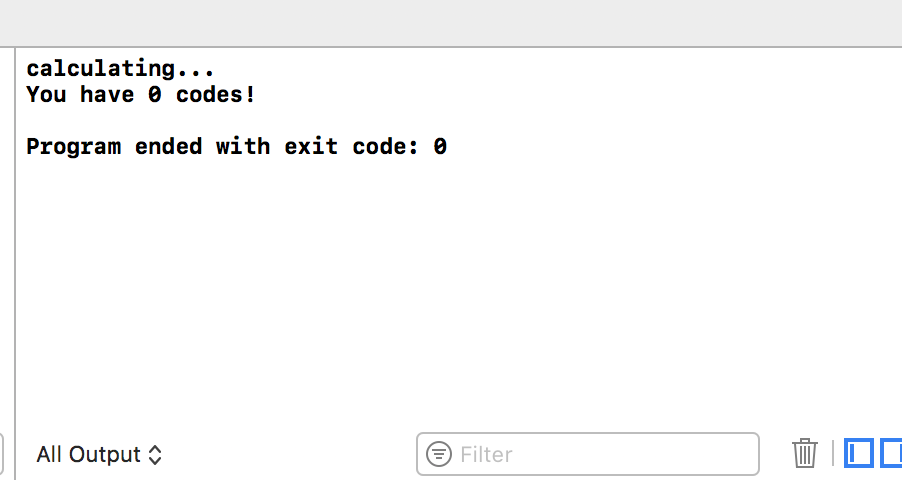Viewport: 902px width, 480px height.
Task: Click the word "codes!" in console output
Action: click(x=216, y=94)
